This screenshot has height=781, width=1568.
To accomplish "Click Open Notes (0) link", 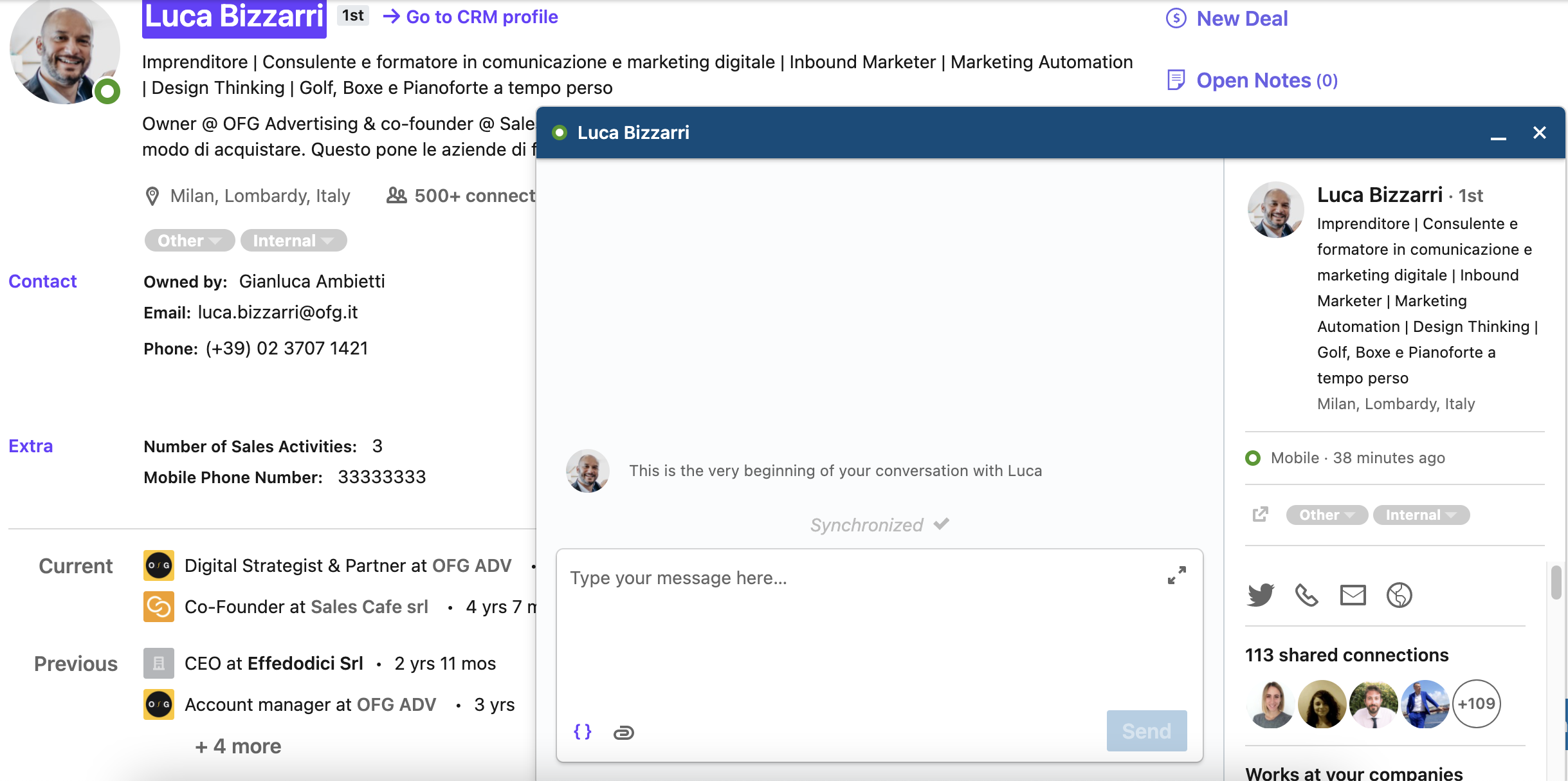I will click(1267, 80).
